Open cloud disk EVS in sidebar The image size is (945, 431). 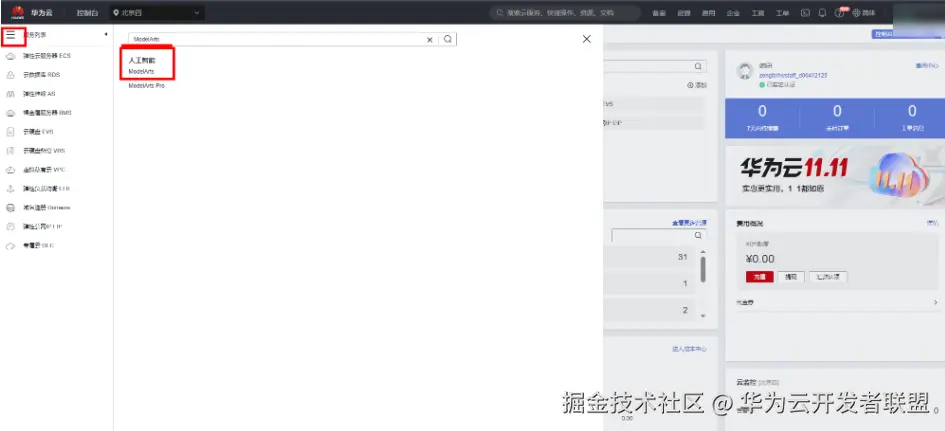tap(38, 131)
